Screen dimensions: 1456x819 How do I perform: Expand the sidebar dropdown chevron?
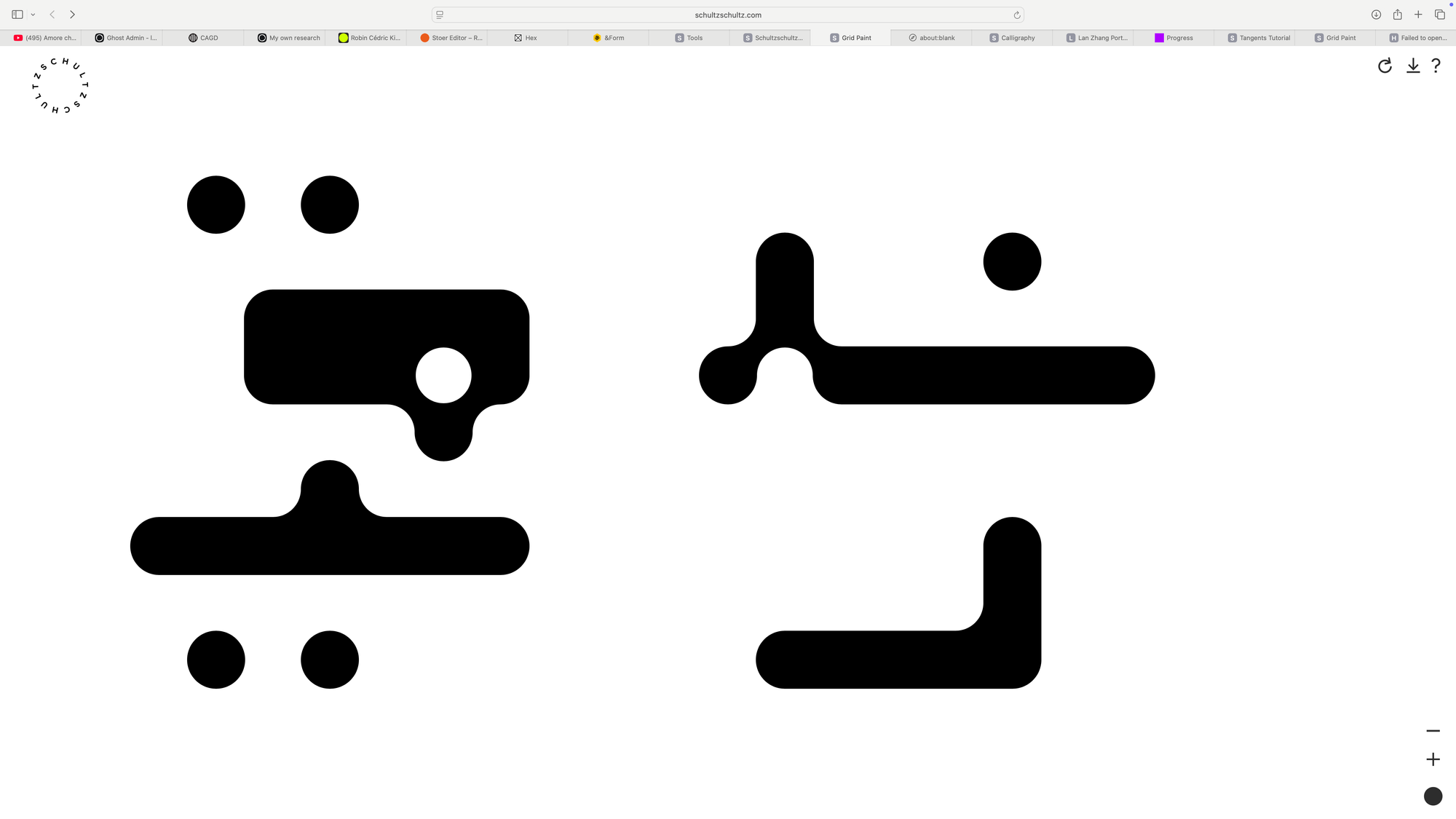click(33, 15)
